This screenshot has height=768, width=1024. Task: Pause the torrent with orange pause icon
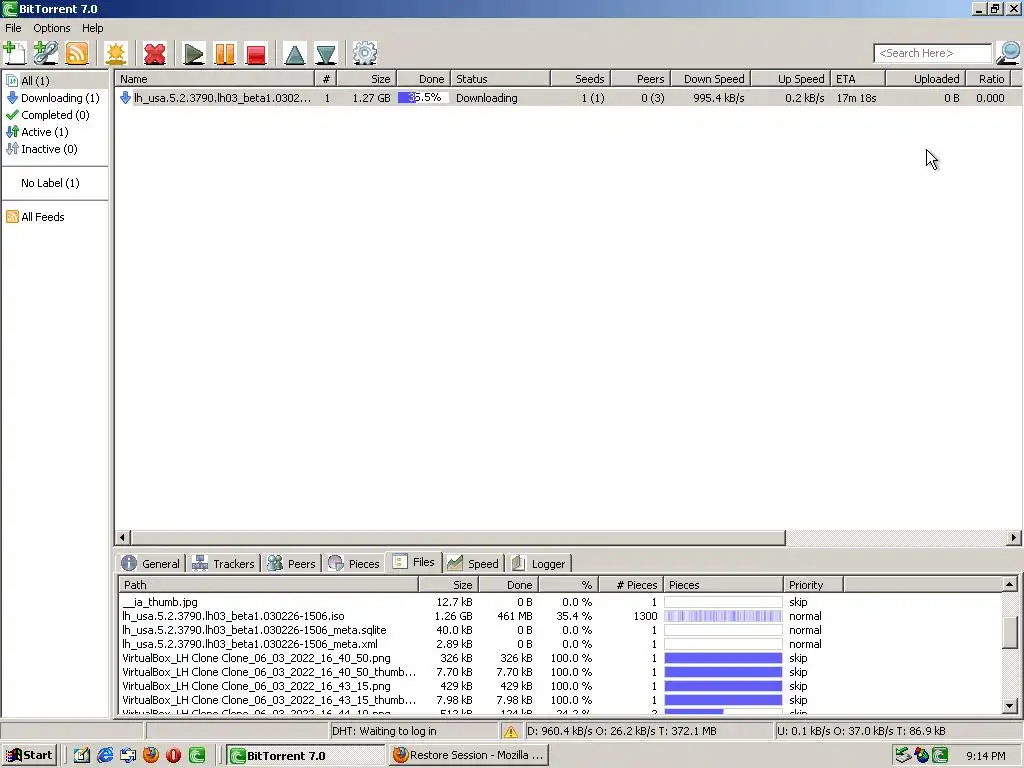225,53
